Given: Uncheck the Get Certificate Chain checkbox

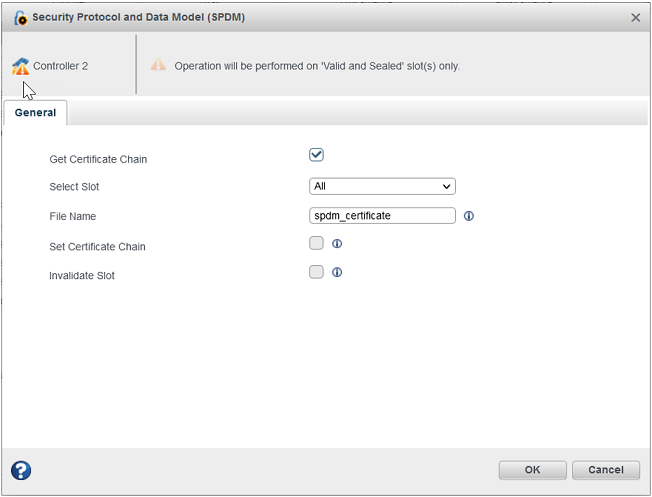Looking at the screenshot, I should (317, 155).
